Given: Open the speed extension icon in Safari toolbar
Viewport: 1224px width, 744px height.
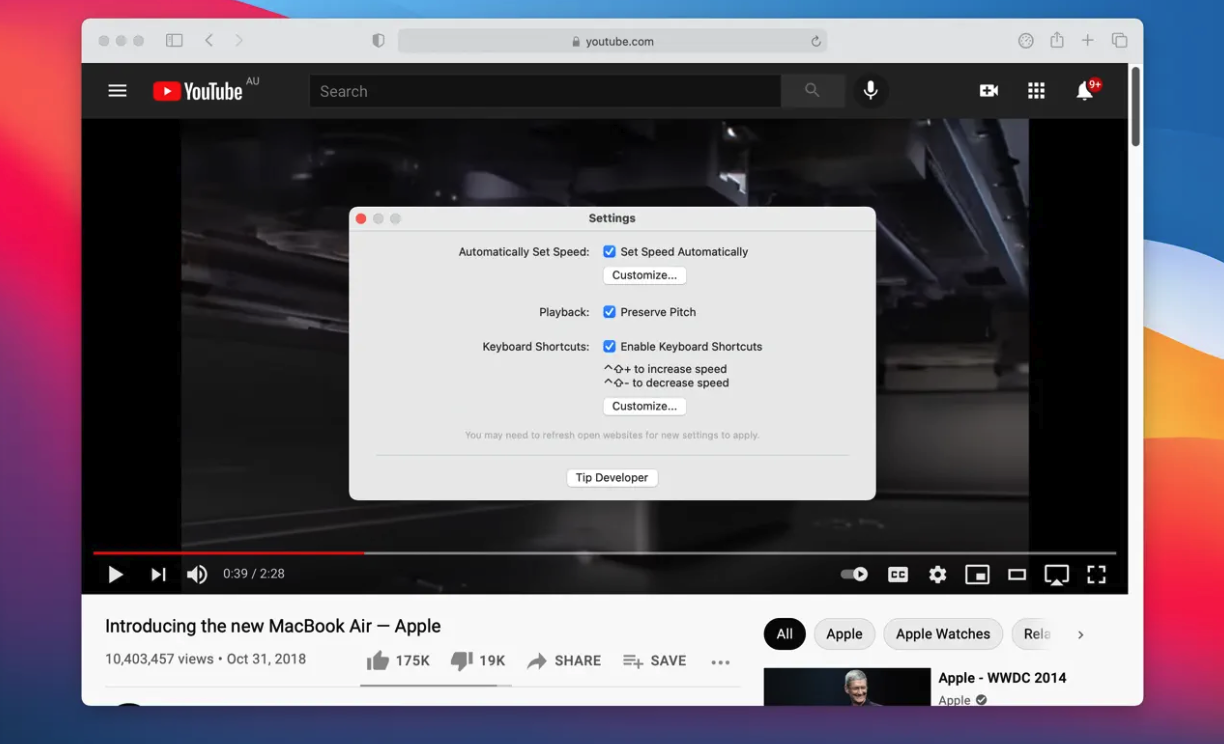Looking at the screenshot, I should coord(1026,41).
